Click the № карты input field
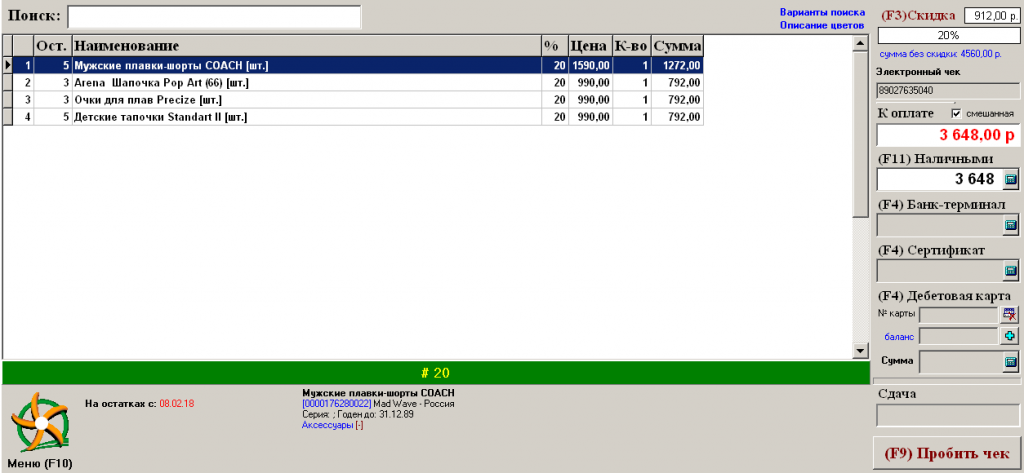 960,314
